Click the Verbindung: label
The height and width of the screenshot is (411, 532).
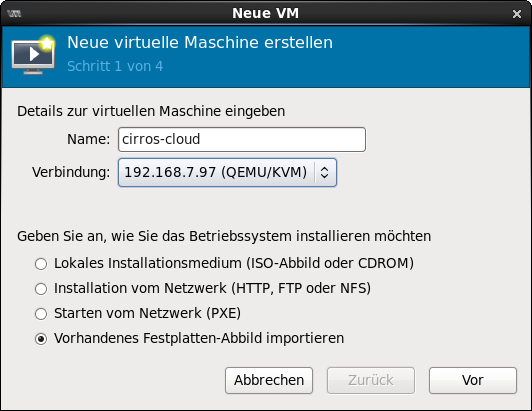point(71,172)
